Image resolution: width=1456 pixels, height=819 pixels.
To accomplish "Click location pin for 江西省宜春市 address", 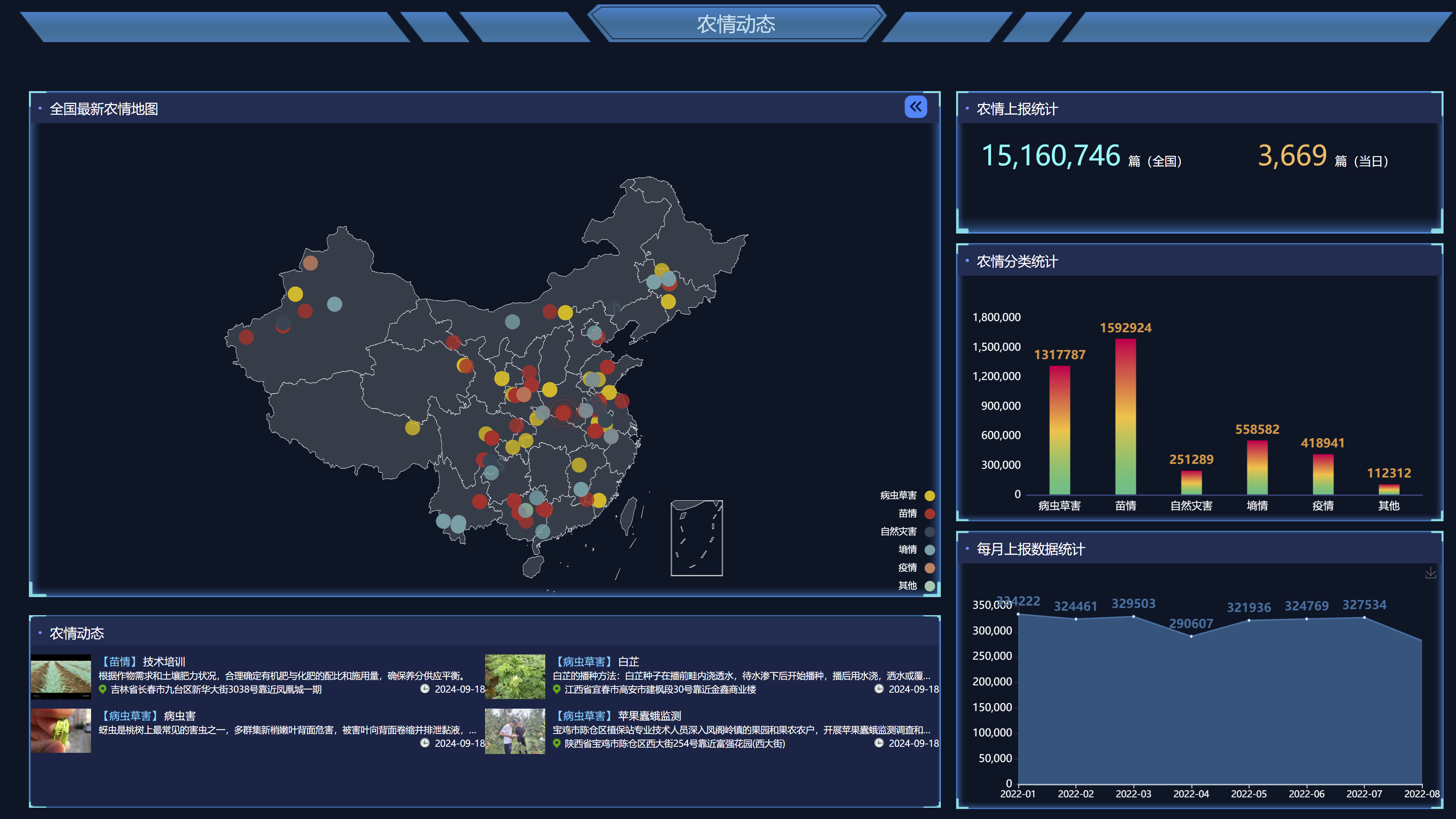I will coord(556,689).
